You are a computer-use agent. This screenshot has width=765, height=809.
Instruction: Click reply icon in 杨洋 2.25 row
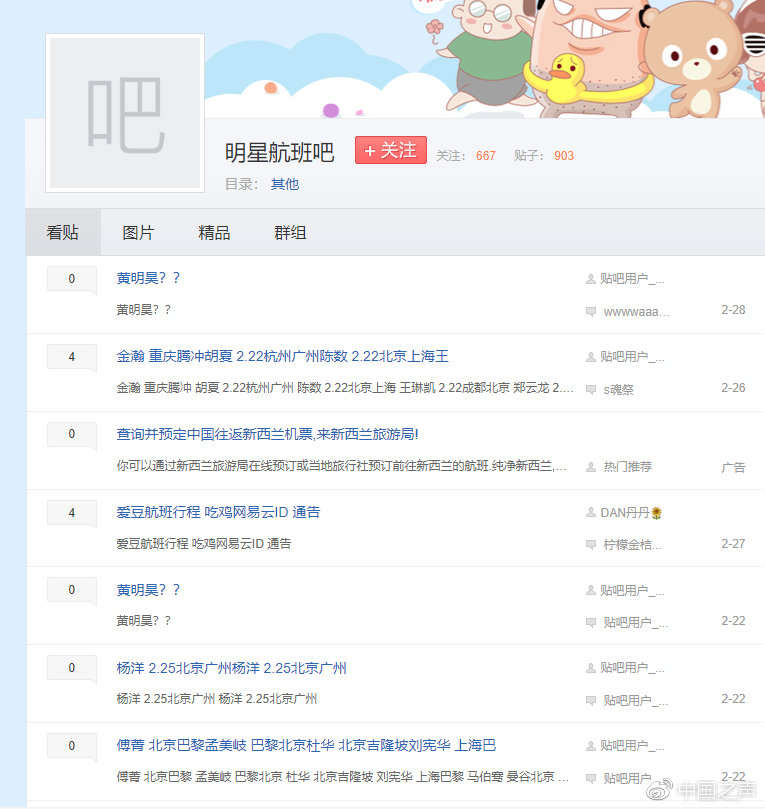coord(591,701)
